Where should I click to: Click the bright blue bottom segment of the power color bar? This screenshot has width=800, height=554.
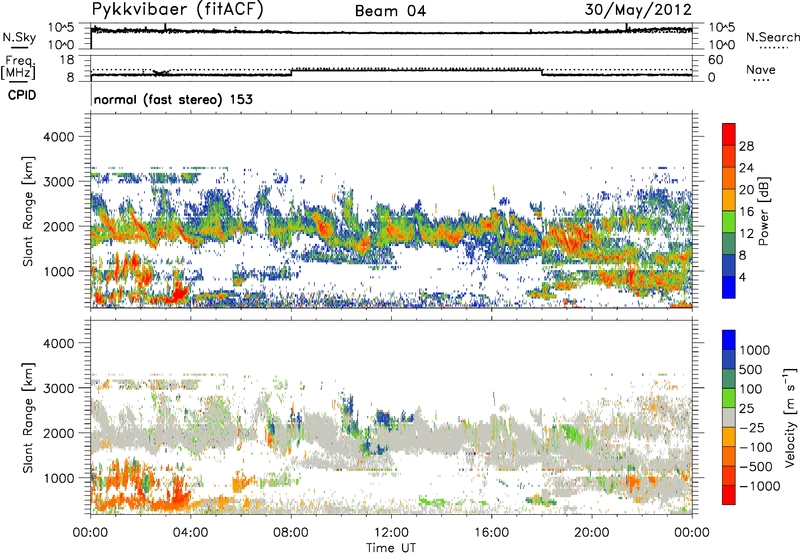(729, 288)
